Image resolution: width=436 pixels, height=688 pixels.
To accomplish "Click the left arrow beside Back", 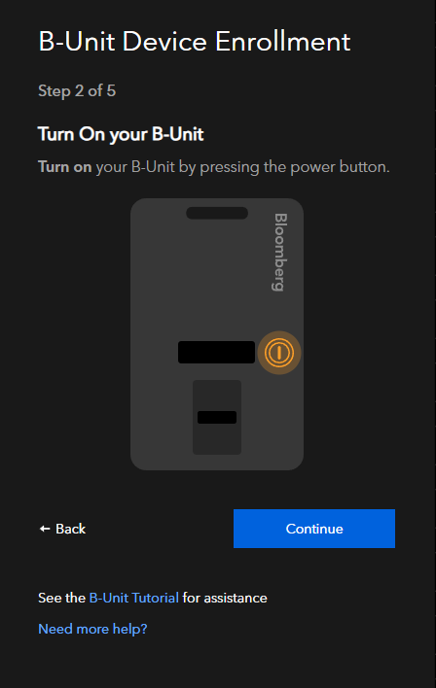I will tap(44, 529).
